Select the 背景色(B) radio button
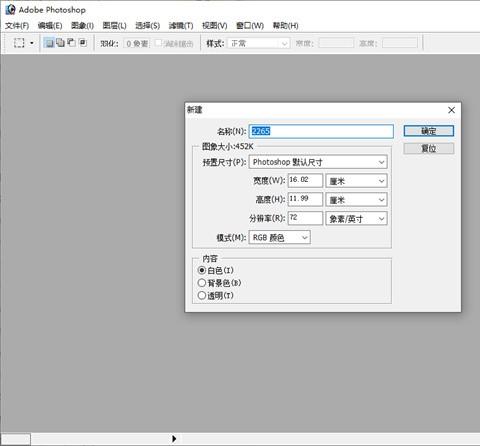The width and height of the screenshot is (480, 446). 201,283
